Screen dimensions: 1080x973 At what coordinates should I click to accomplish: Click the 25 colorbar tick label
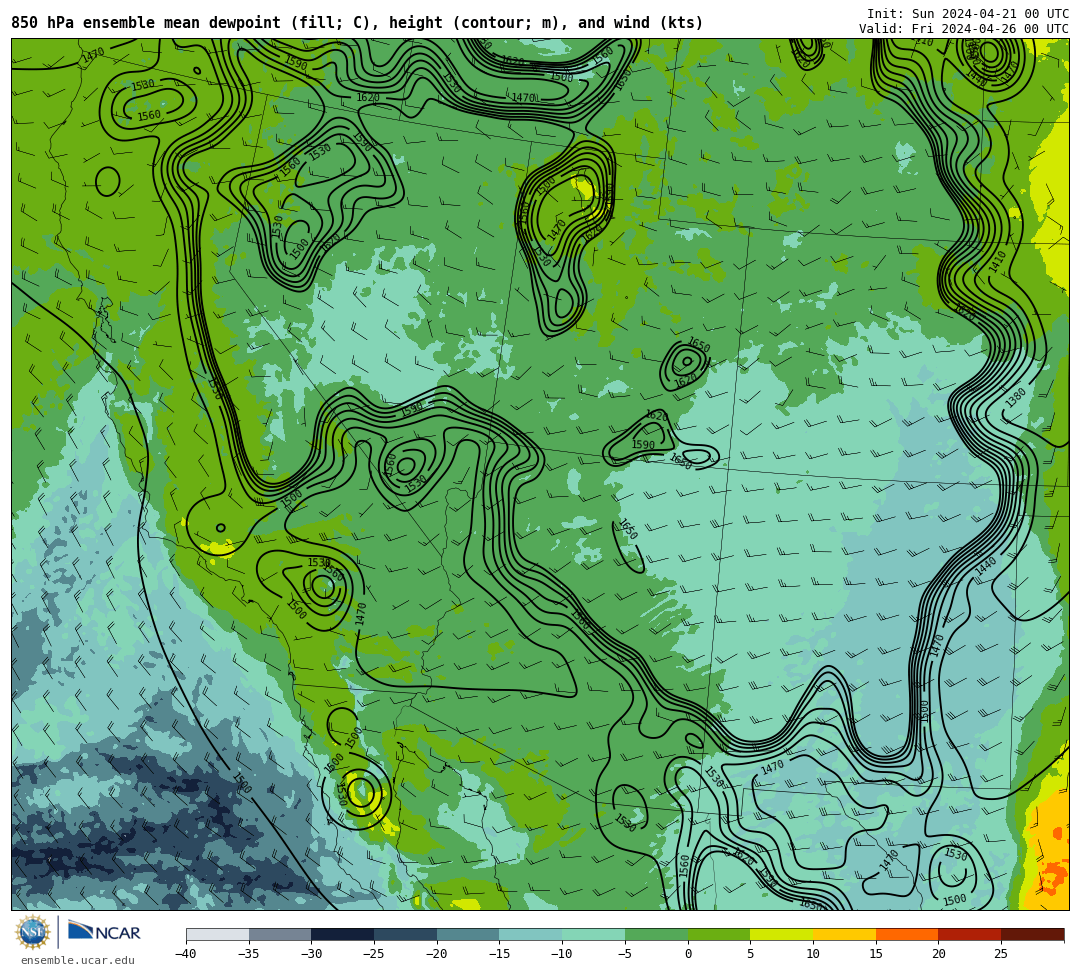pyautogui.click(x=1001, y=954)
